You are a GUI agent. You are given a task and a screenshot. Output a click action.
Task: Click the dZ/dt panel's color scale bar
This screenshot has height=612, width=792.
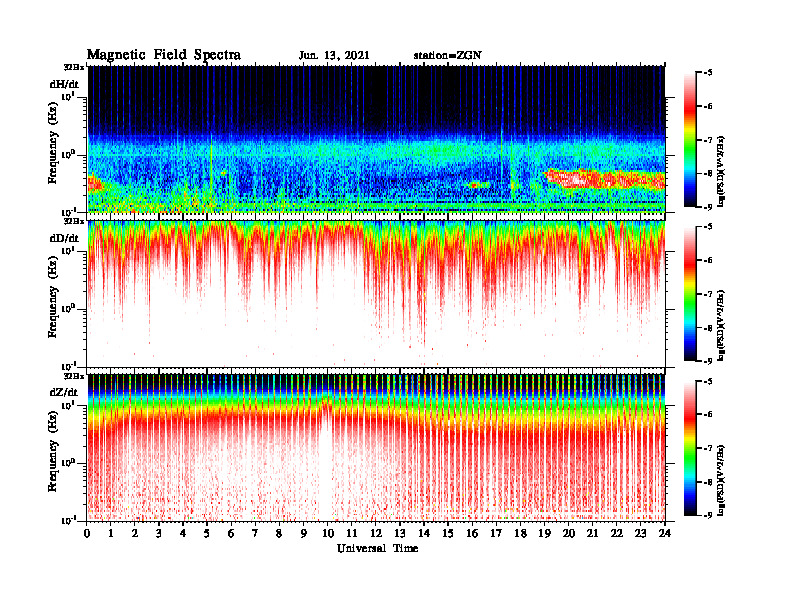pyautogui.click(x=690, y=448)
